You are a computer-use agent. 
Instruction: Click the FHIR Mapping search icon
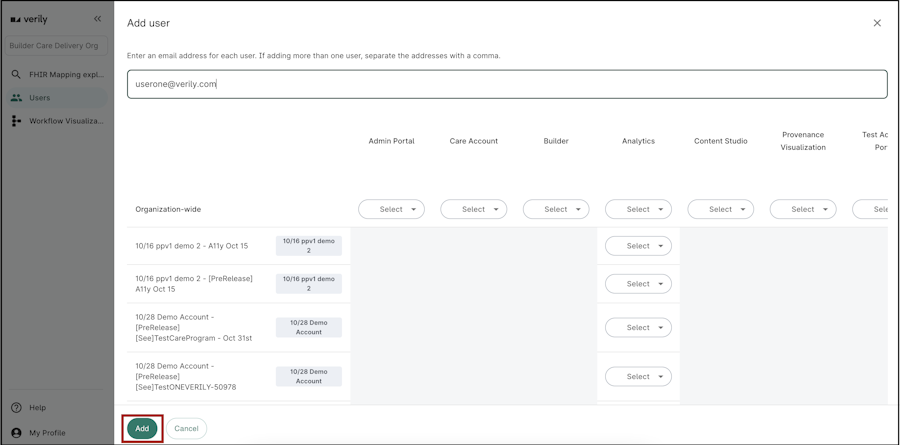[x=16, y=74]
